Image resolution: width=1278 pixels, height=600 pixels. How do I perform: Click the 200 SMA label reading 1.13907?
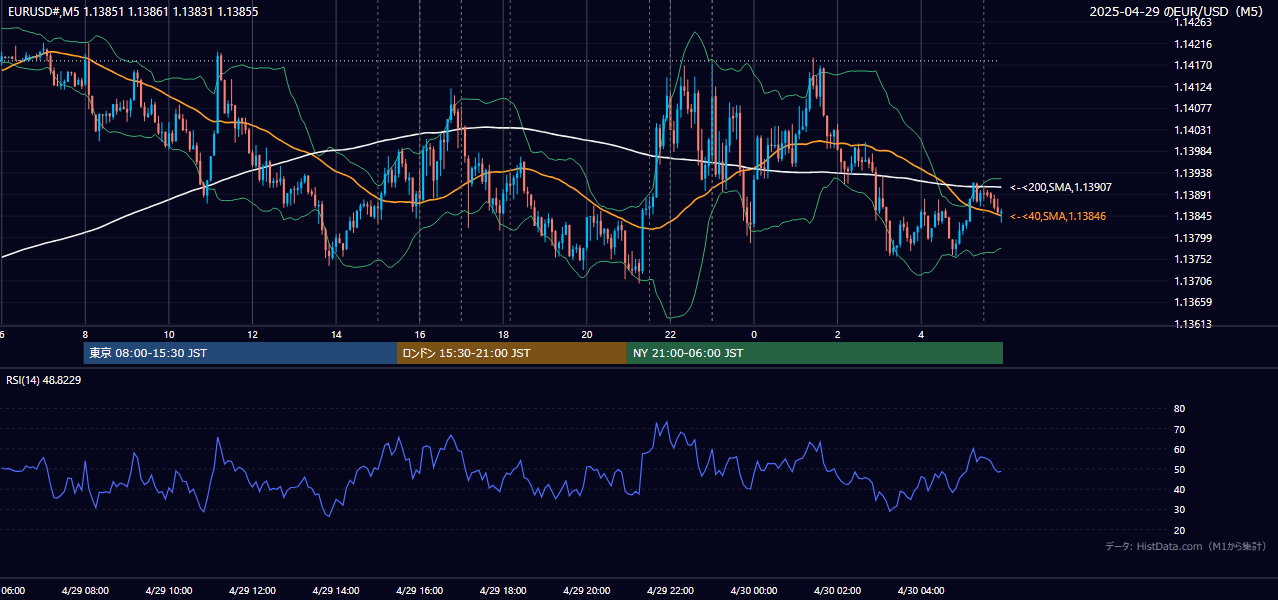pyautogui.click(x=1061, y=187)
